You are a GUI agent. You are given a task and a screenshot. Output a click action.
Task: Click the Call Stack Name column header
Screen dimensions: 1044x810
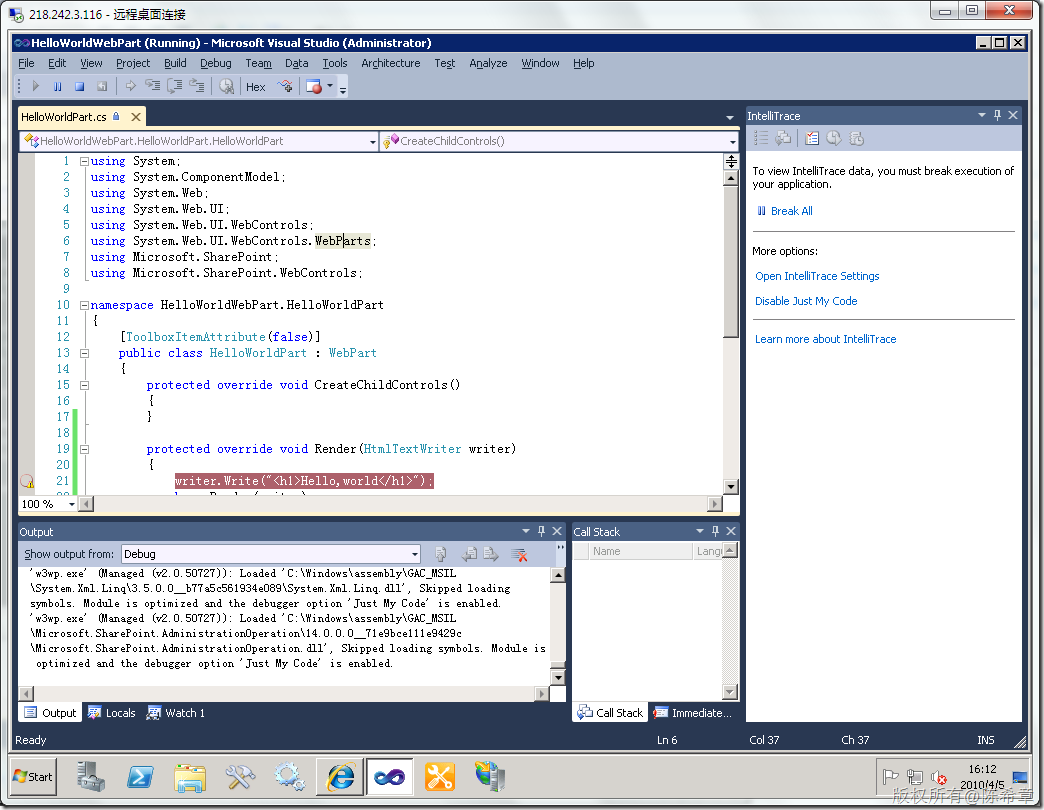[x=641, y=552]
